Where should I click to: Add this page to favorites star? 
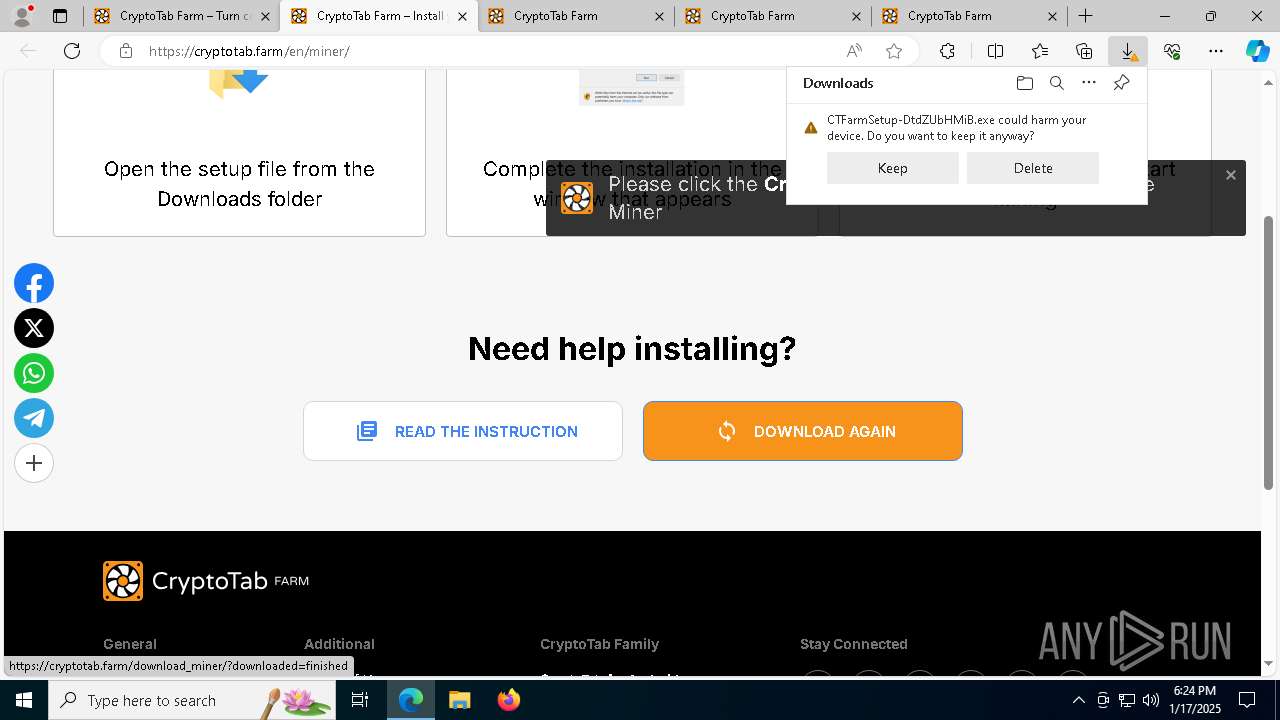[x=894, y=51]
